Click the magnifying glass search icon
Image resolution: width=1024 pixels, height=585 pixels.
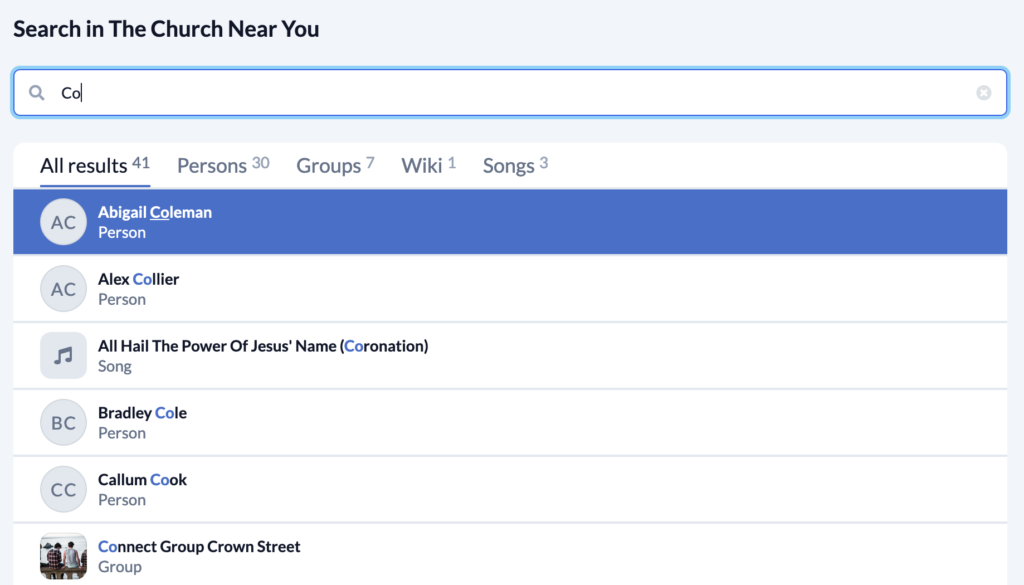tap(37, 93)
